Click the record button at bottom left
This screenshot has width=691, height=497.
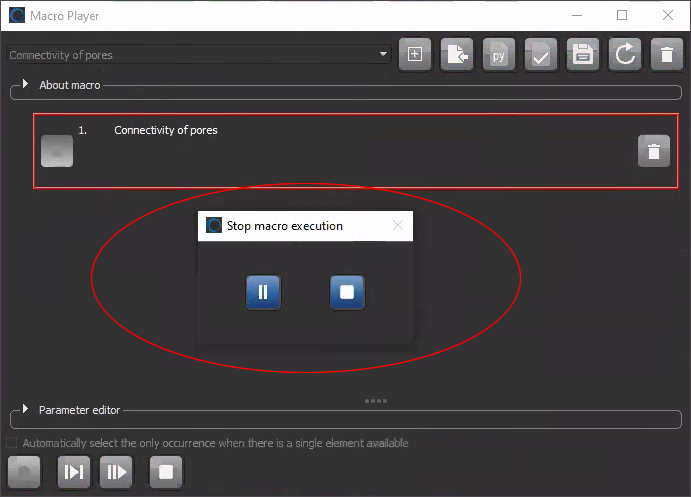pos(24,472)
